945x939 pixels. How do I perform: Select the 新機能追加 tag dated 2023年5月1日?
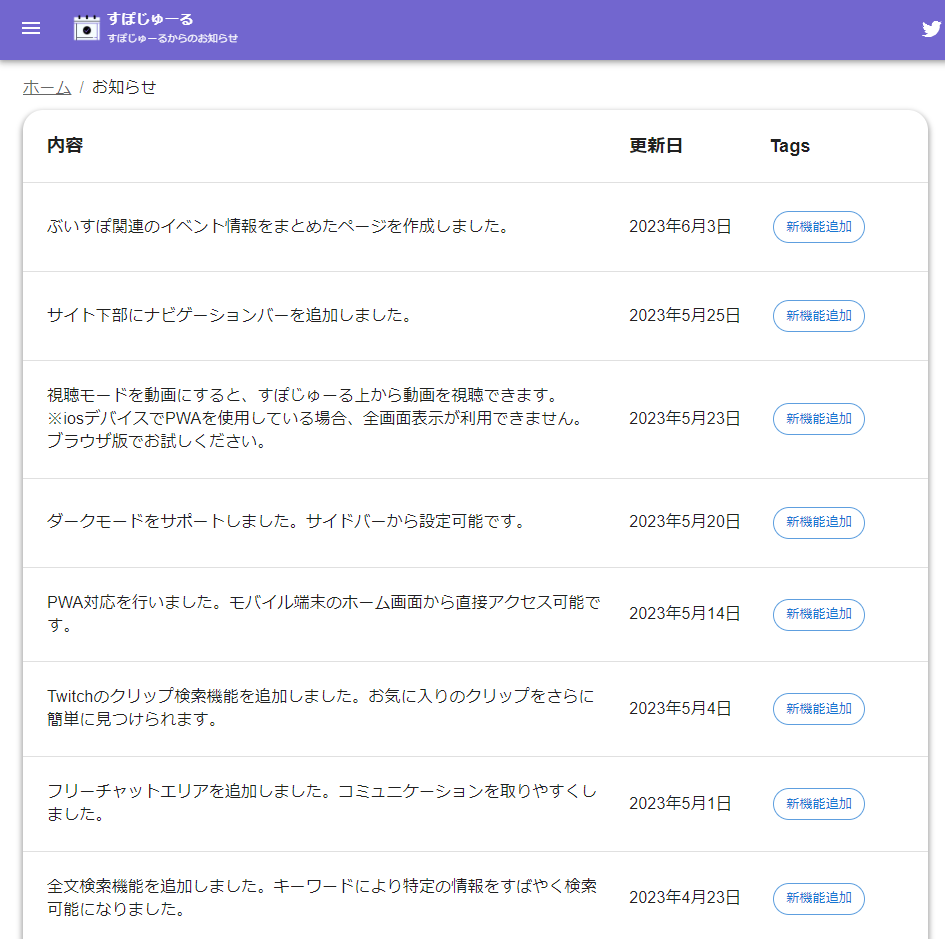coord(818,804)
